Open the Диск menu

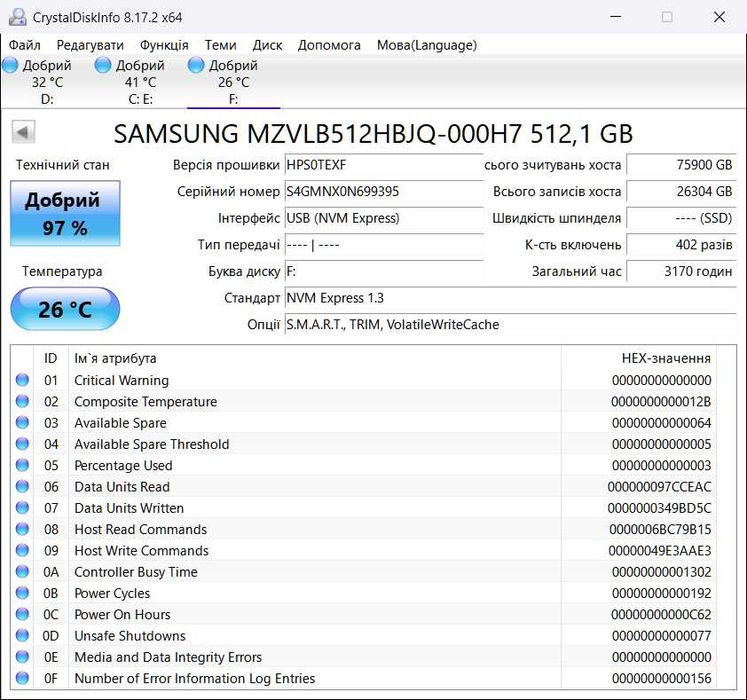coord(267,45)
